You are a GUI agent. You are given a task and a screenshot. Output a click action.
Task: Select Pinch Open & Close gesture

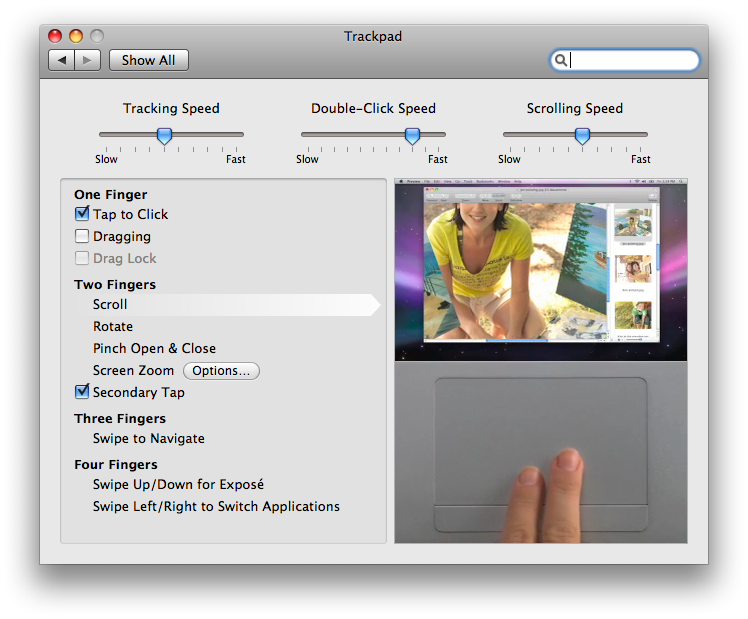(154, 349)
